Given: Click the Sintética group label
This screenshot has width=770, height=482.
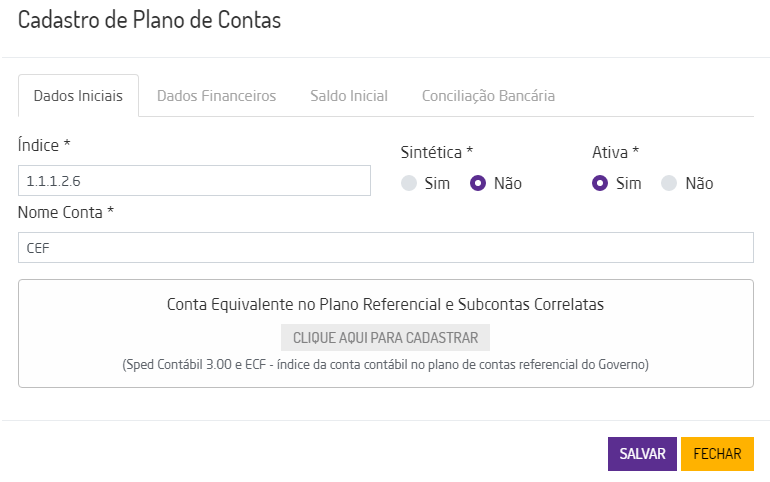Looking at the screenshot, I should (436, 152).
